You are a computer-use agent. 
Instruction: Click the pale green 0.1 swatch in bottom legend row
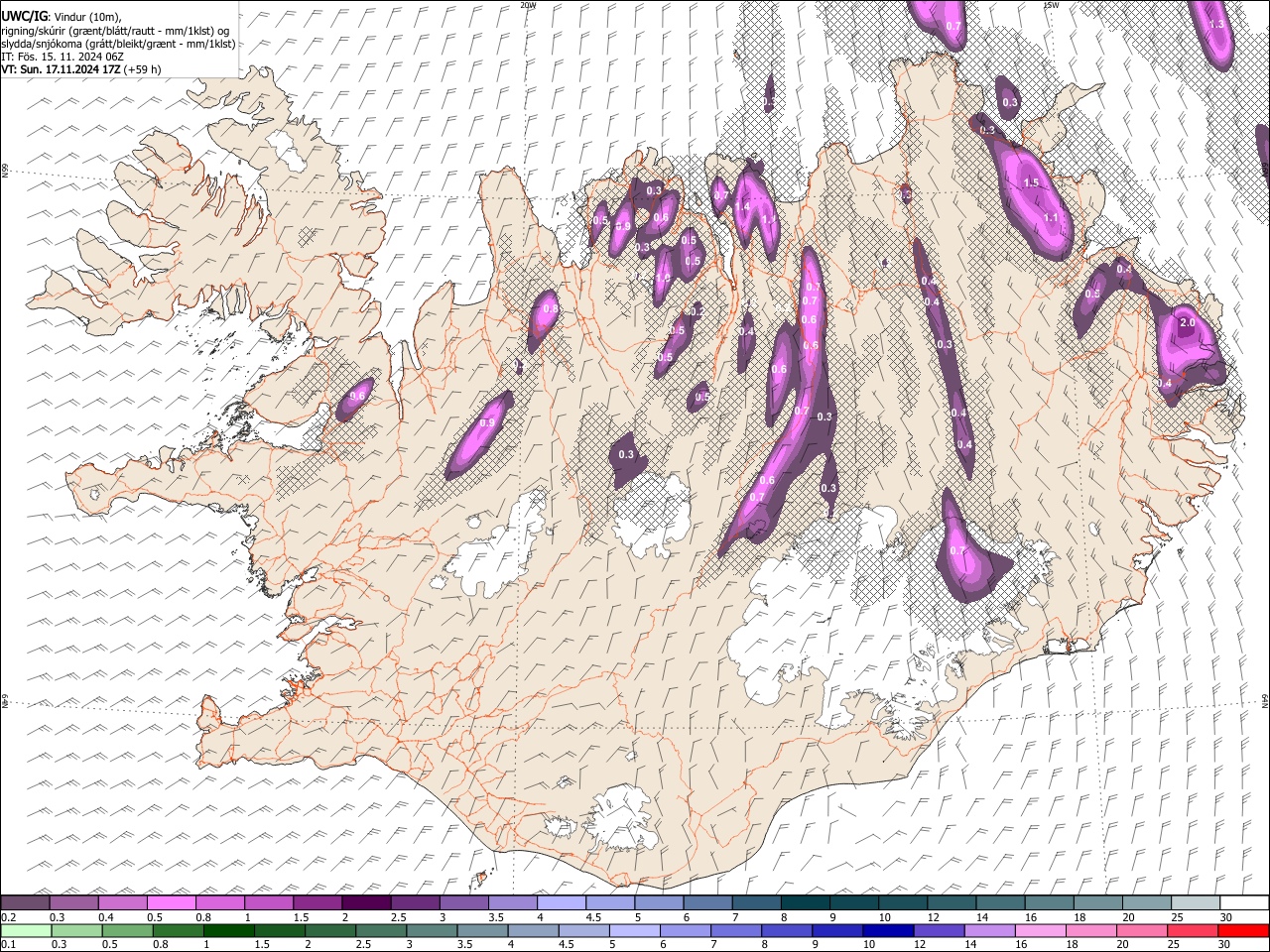(x=26, y=930)
